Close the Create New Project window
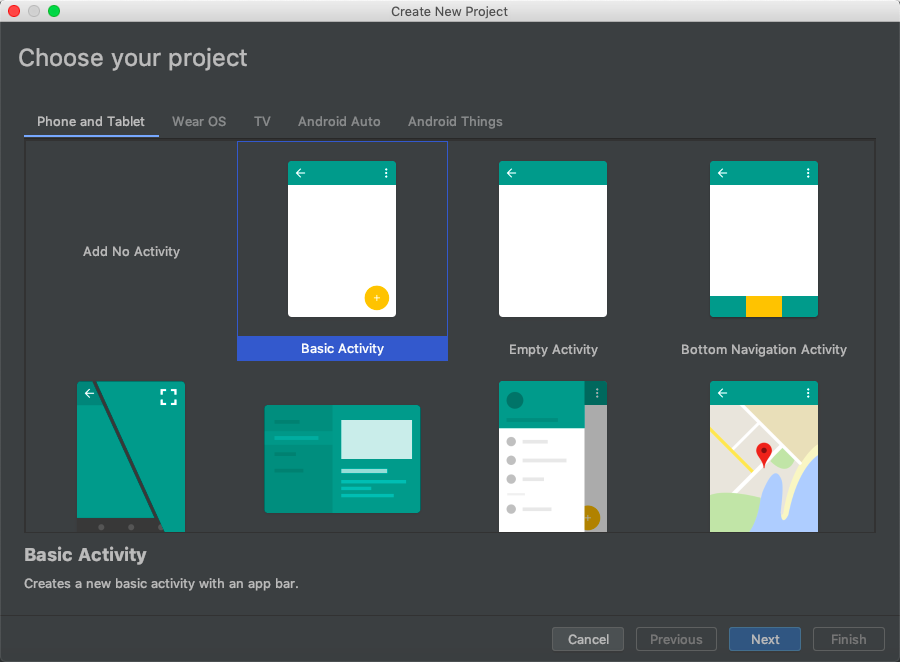900x662 pixels. [x=14, y=11]
